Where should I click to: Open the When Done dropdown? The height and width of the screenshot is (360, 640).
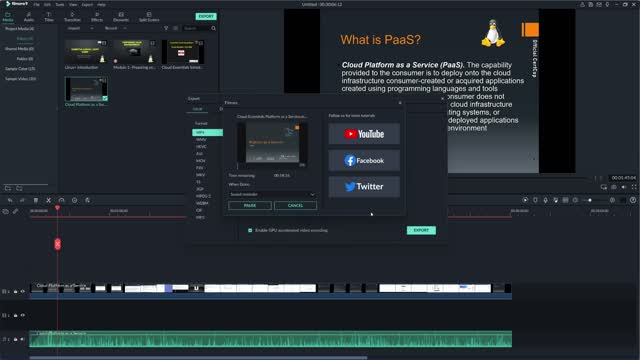[x=272, y=194]
